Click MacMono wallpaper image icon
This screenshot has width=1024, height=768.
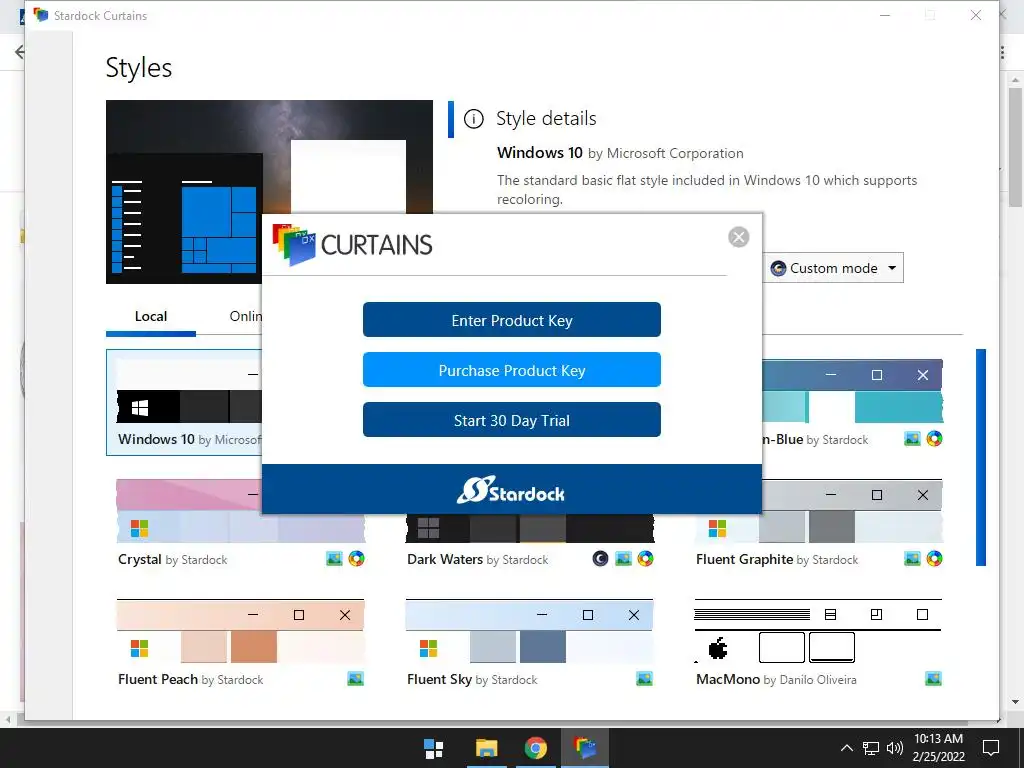[x=934, y=679]
